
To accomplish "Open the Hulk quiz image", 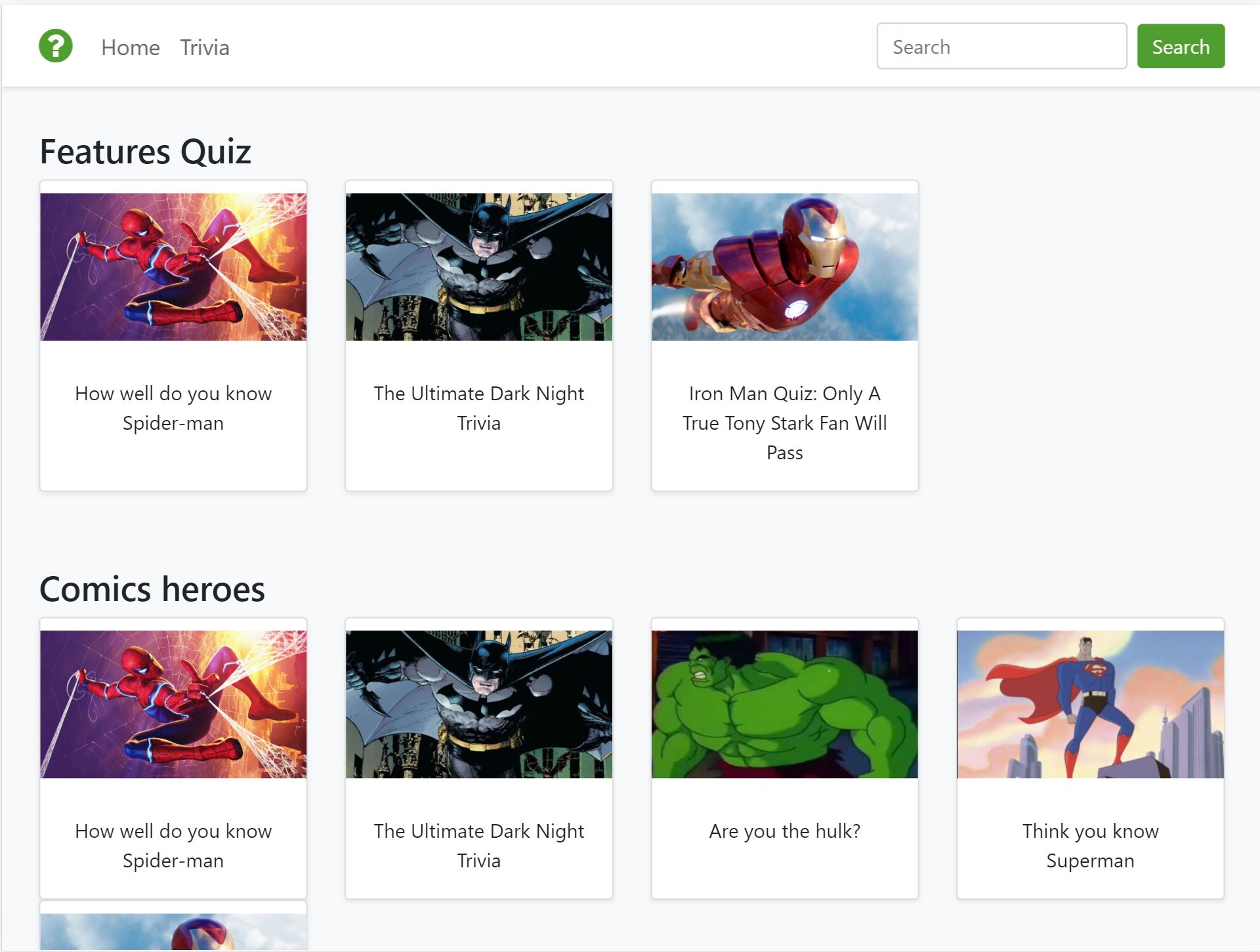I will click(785, 704).
